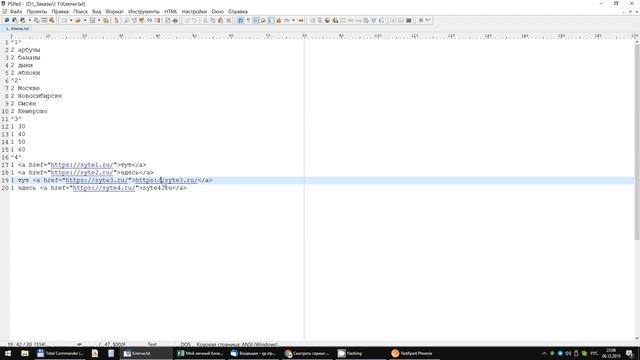Click the black window icon near toolbar end
This screenshot has width=640, height=360.
click(409, 20)
